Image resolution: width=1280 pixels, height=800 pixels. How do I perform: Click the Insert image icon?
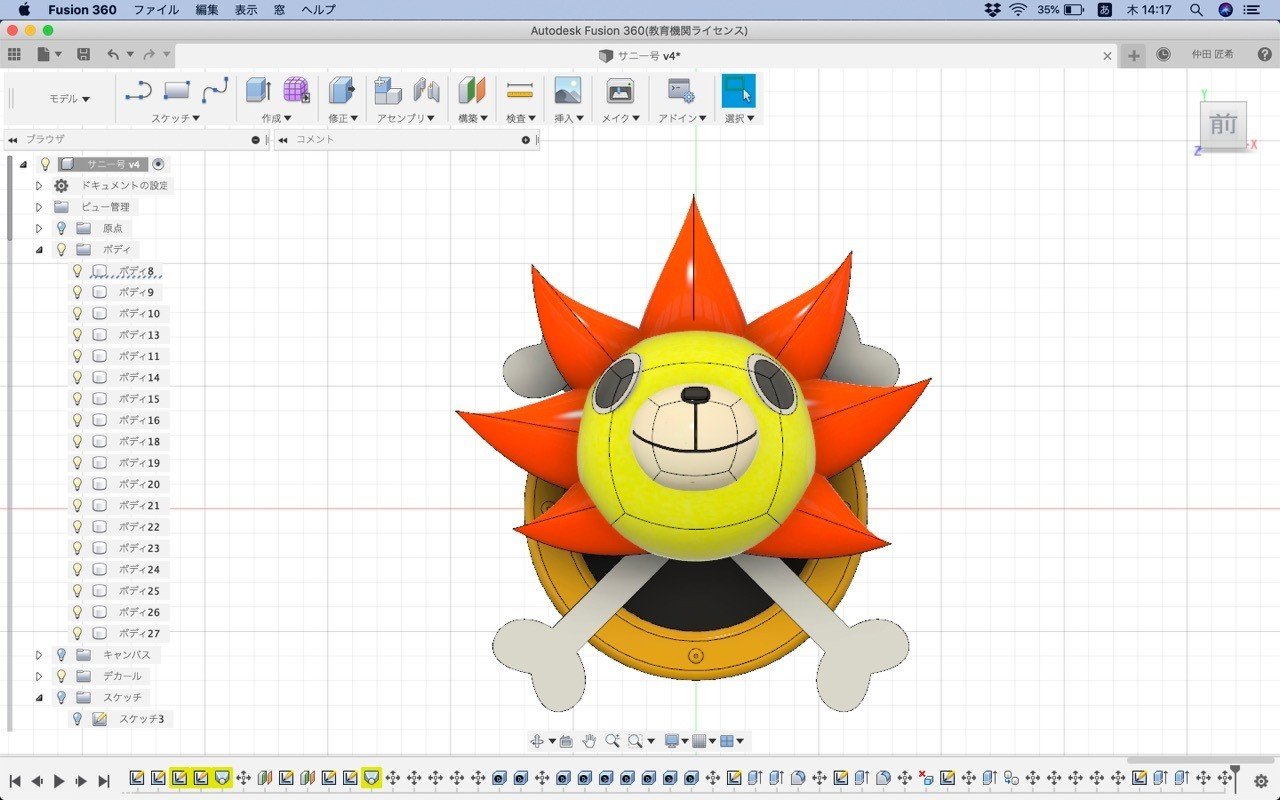568,90
